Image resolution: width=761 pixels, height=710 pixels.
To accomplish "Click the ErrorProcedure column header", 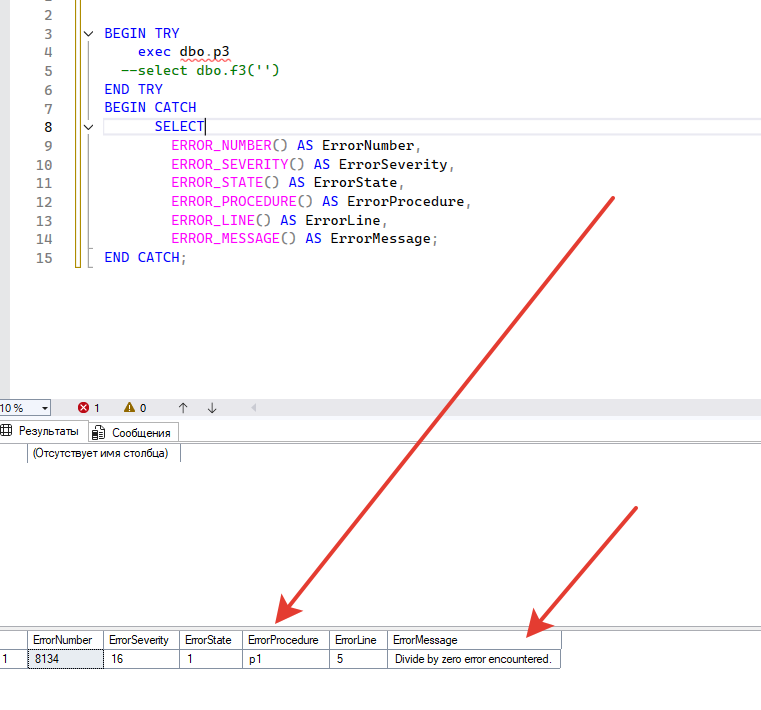I will point(283,640).
